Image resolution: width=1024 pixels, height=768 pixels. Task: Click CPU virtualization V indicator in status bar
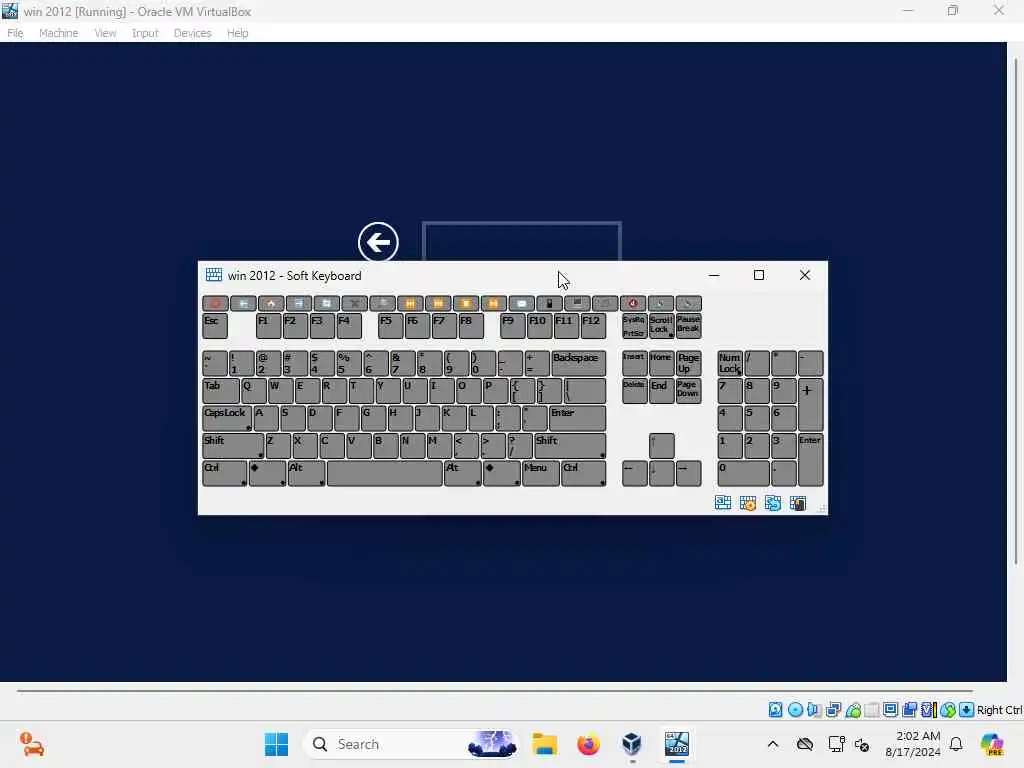[x=928, y=710]
